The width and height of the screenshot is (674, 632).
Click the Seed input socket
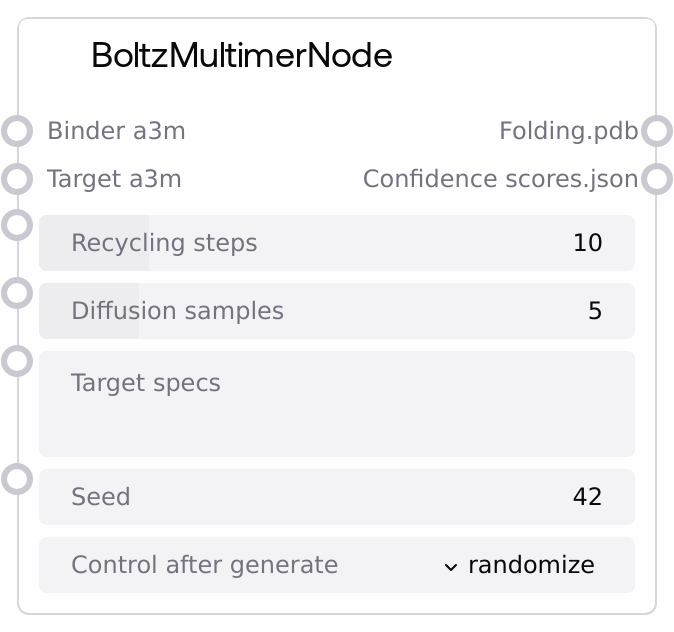(17, 478)
